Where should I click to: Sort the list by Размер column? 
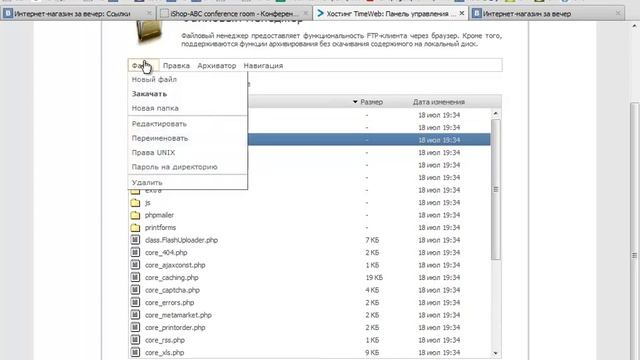pos(371,102)
